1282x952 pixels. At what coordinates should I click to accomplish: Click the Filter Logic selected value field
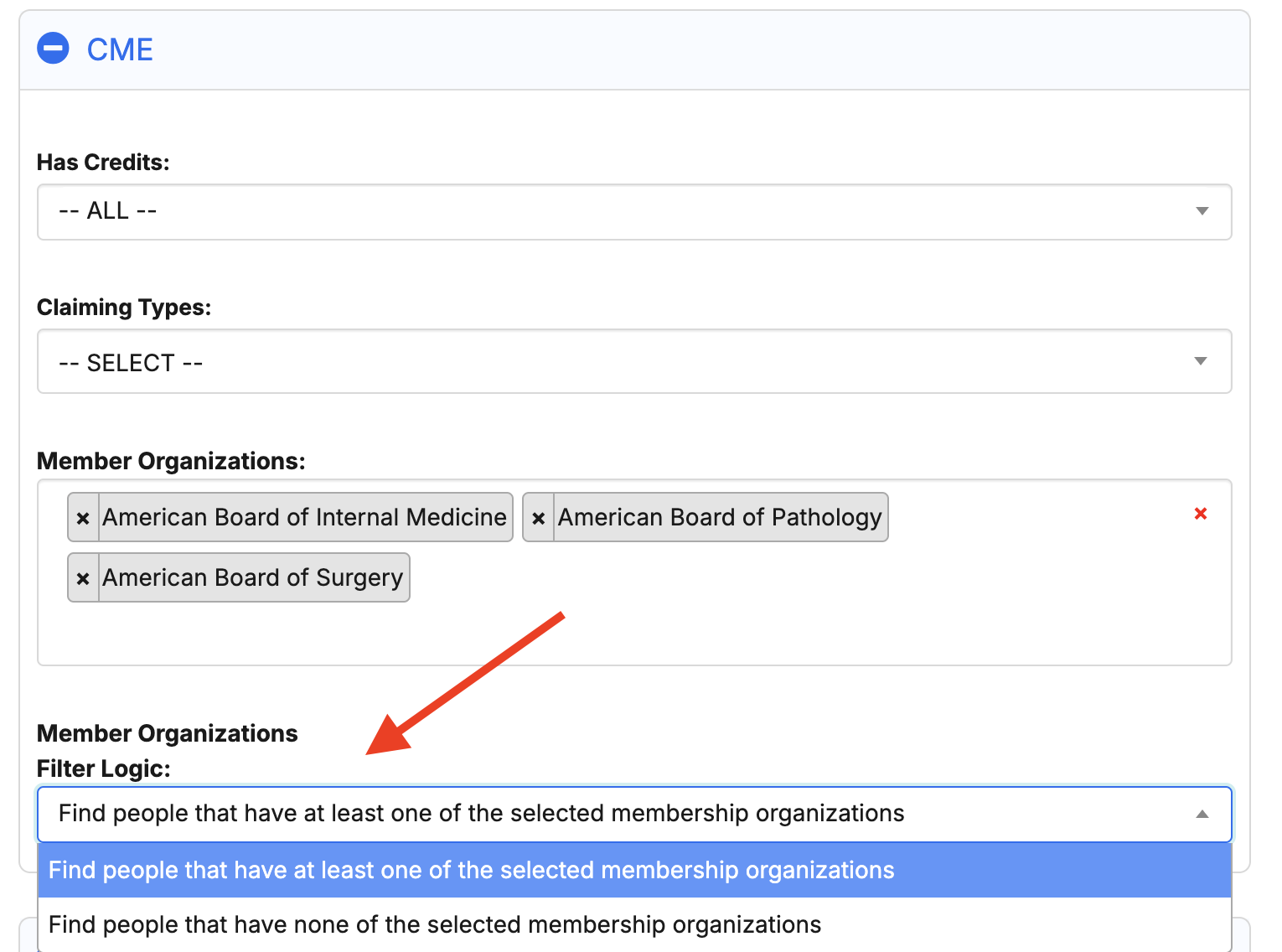tap(634, 814)
